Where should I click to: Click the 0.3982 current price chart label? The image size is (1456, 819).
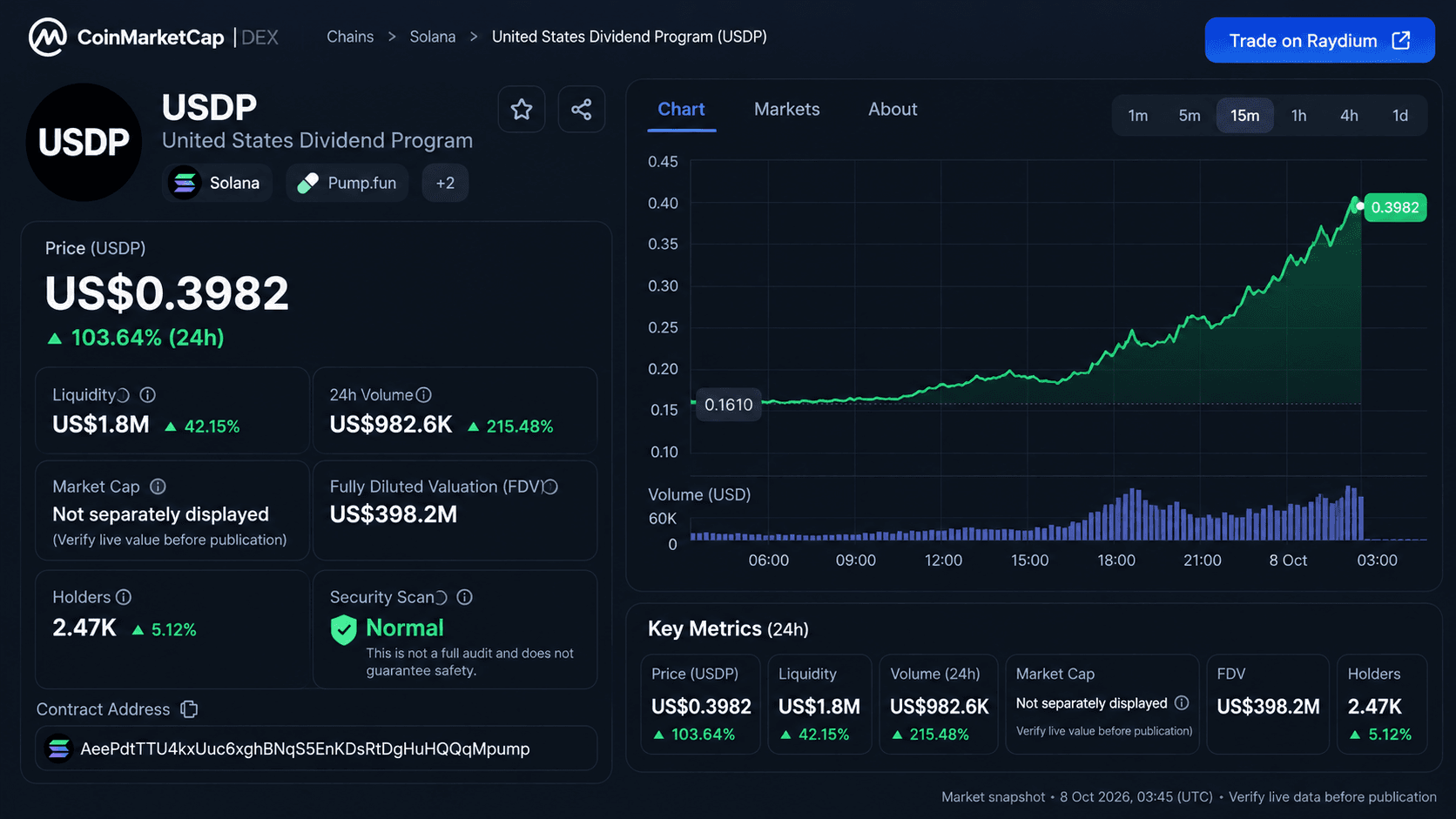pos(1395,207)
